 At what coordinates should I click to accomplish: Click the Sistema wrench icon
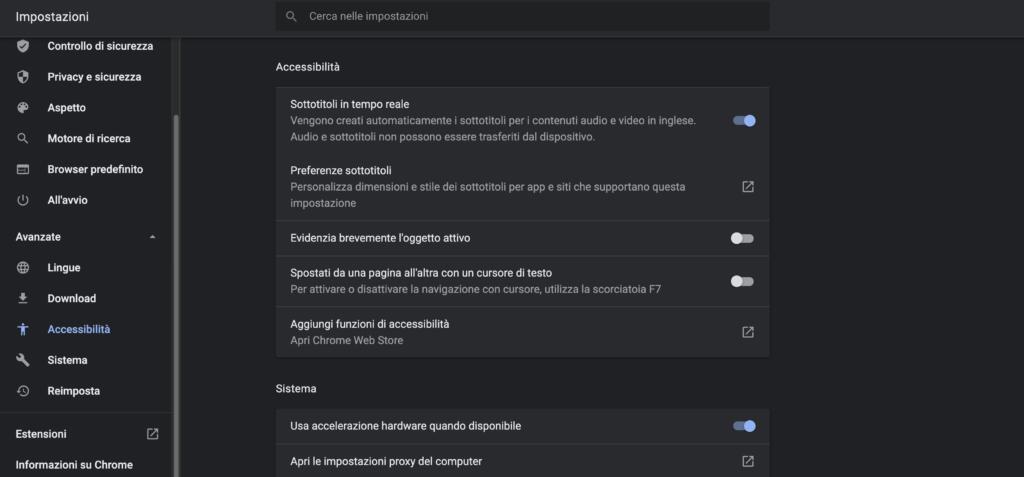23,360
